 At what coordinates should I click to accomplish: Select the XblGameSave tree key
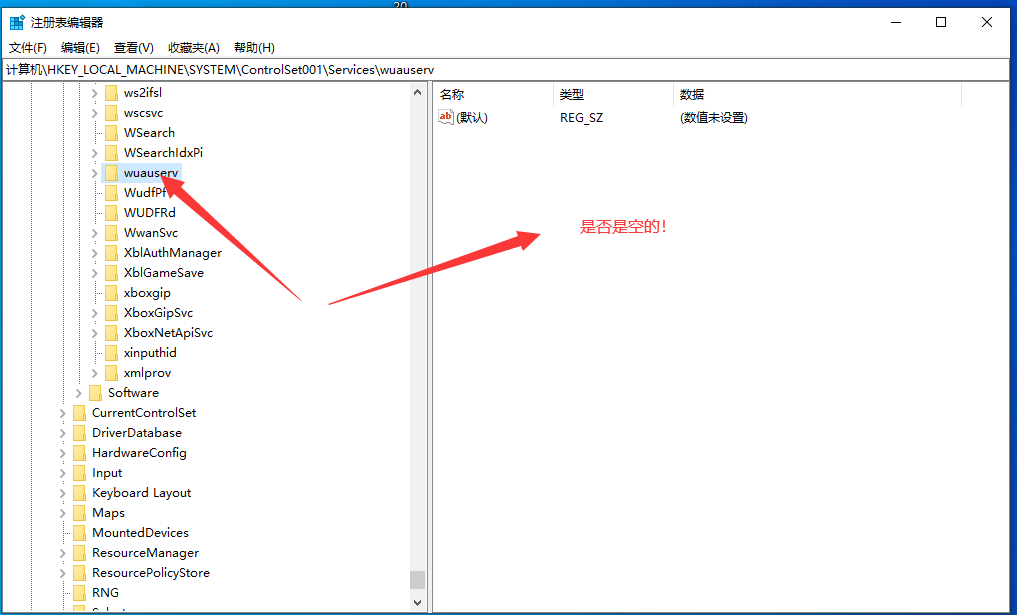pos(163,273)
